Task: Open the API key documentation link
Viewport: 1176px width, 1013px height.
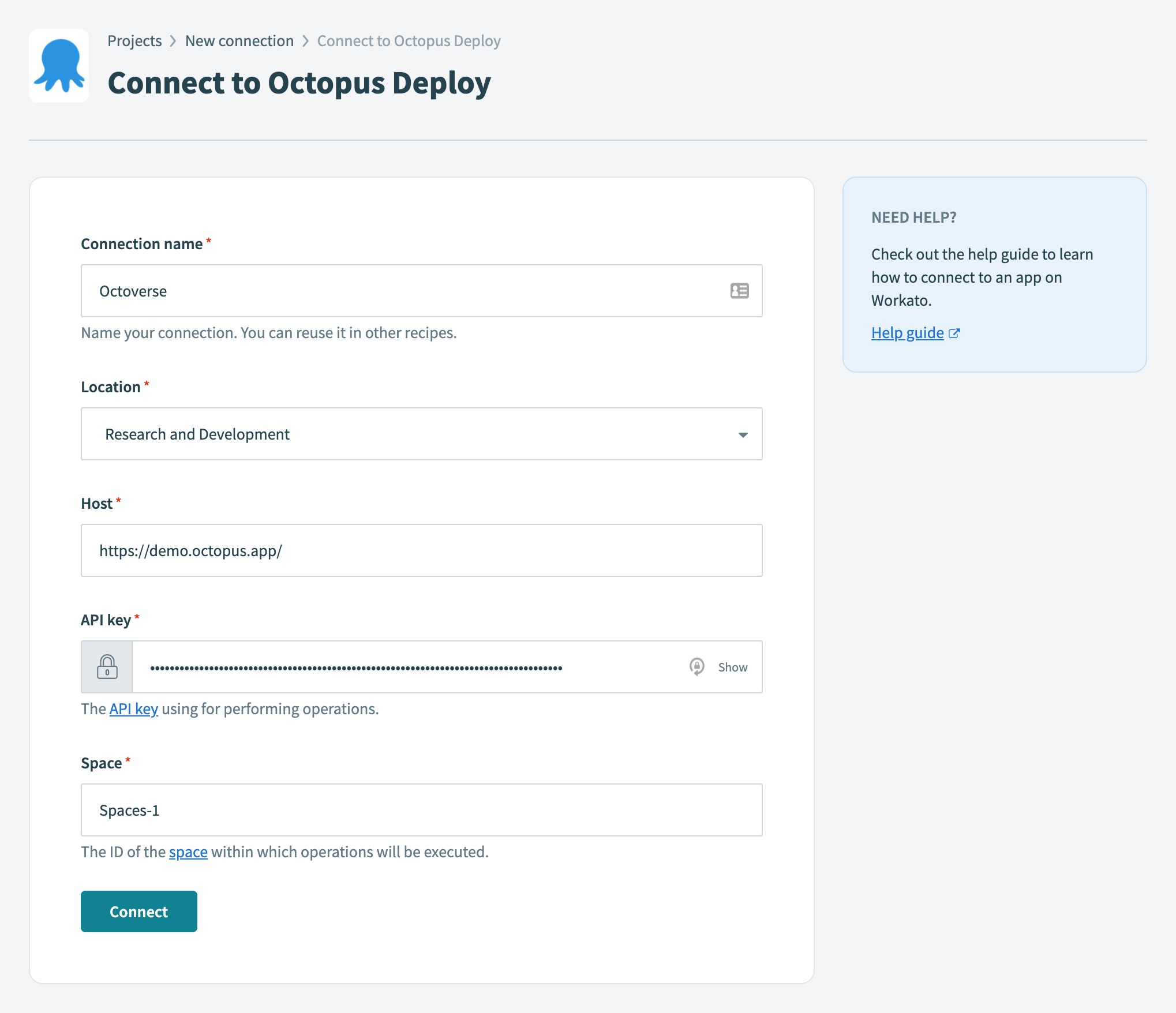Action: point(133,709)
